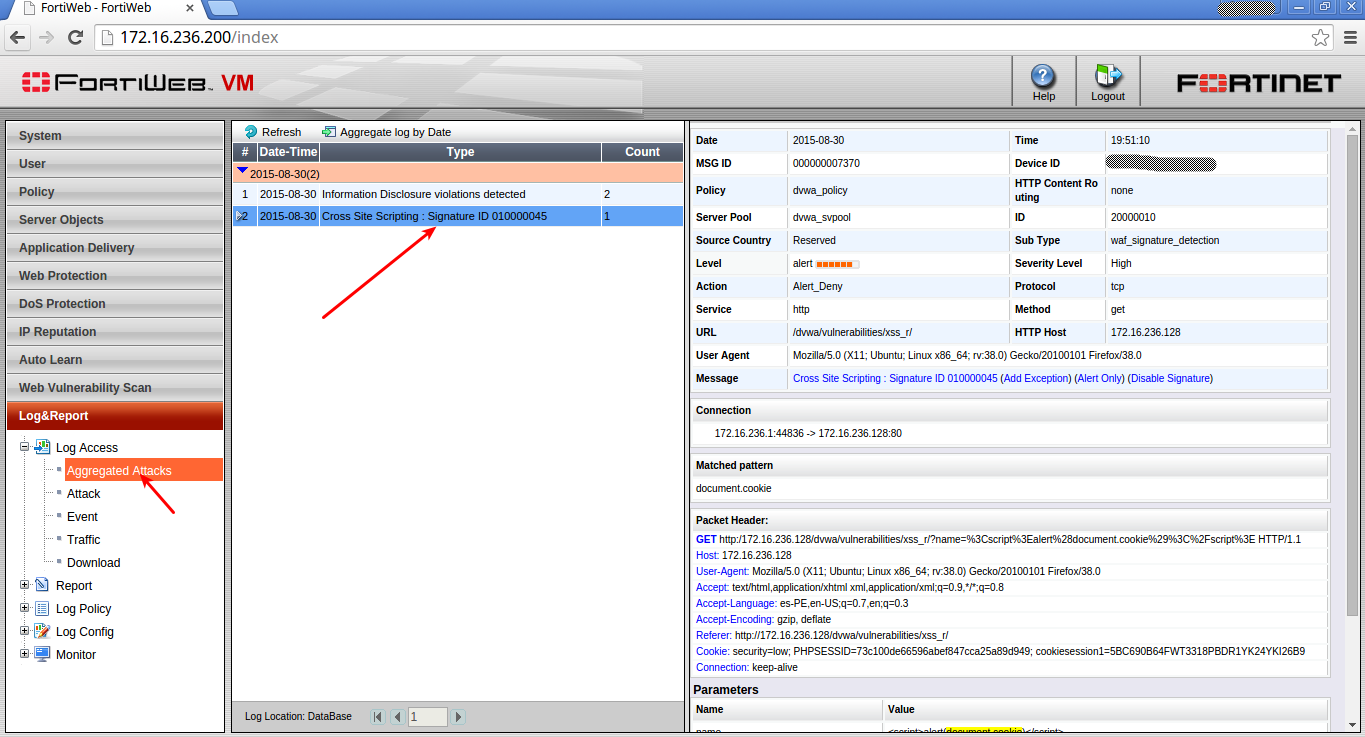Click Aggregate log by Date icon
This screenshot has width=1365, height=737.
pyautogui.click(x=329, y=132)
